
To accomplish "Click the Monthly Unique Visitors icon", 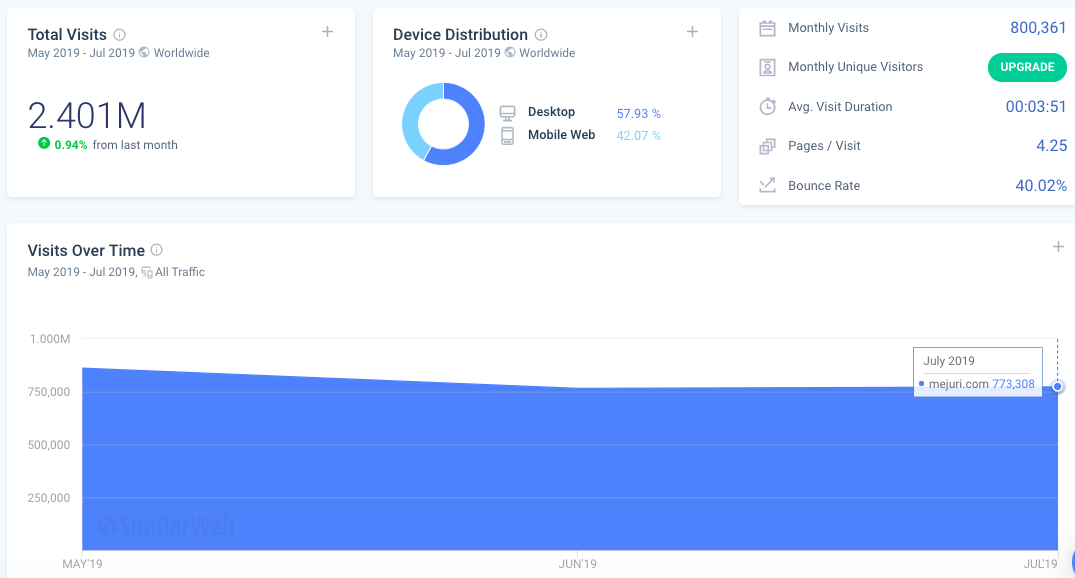I will [767, 67].
